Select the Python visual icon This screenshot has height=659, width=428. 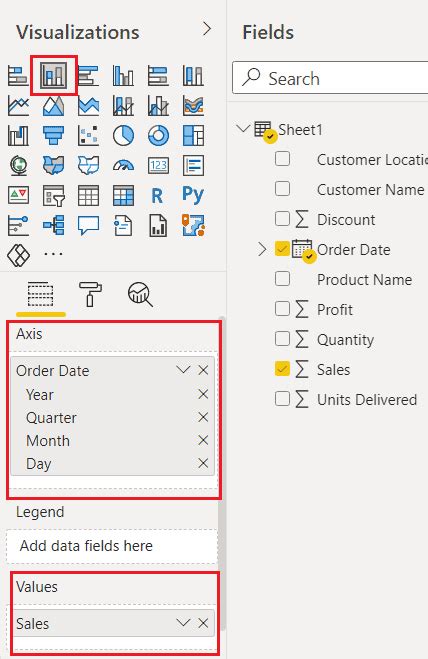tap(193, 195)
